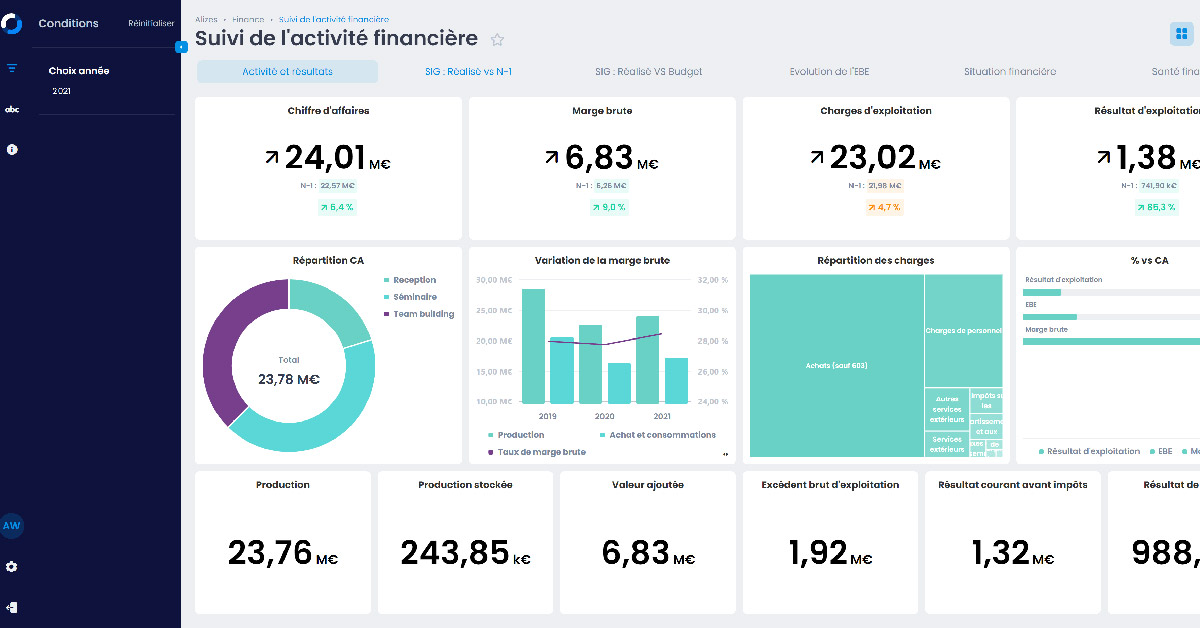
Task: Click the Réinitialiser button
Action: (151, 23)
